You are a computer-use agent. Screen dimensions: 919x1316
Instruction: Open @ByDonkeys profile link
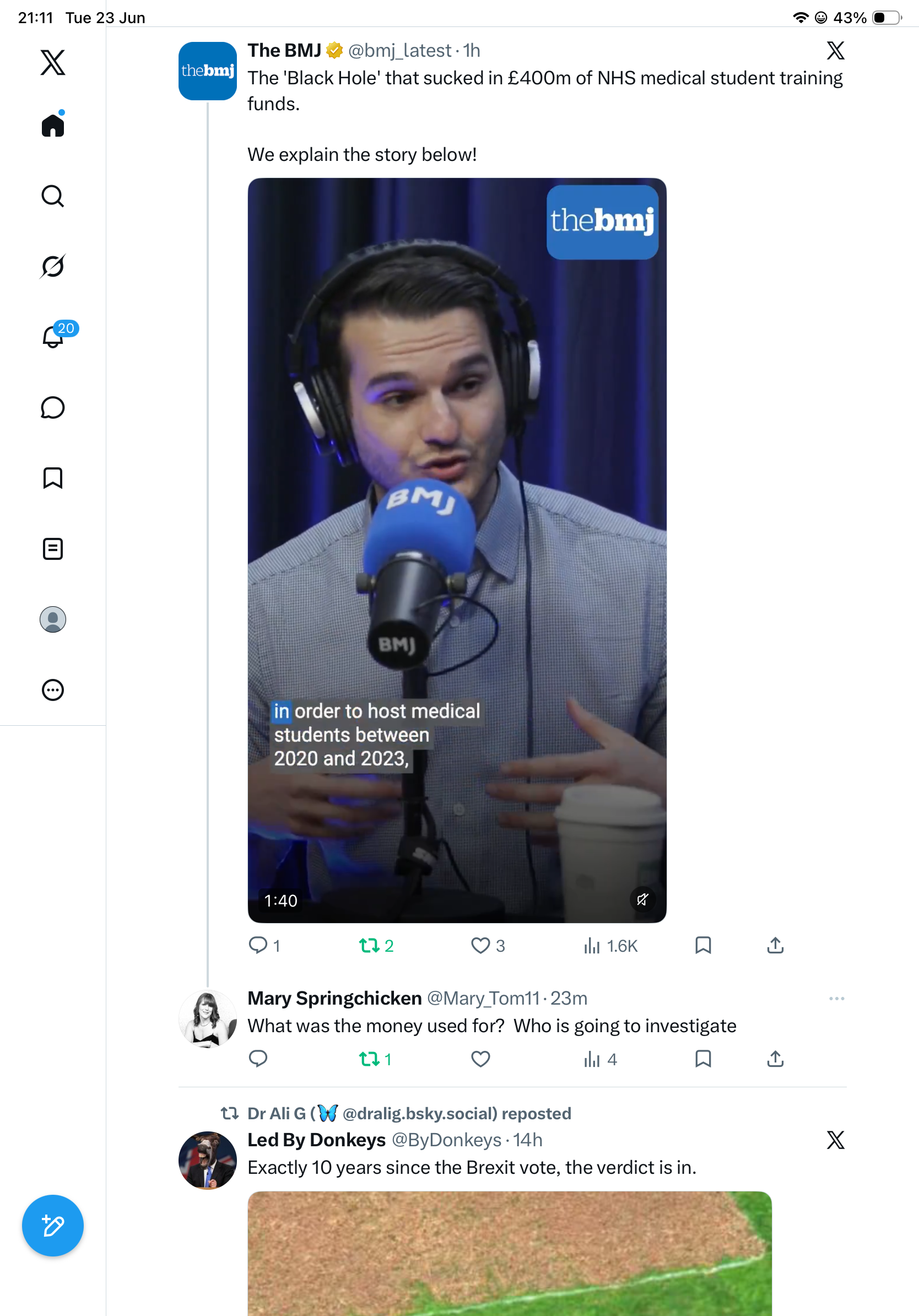click(x=446, y=1140)
